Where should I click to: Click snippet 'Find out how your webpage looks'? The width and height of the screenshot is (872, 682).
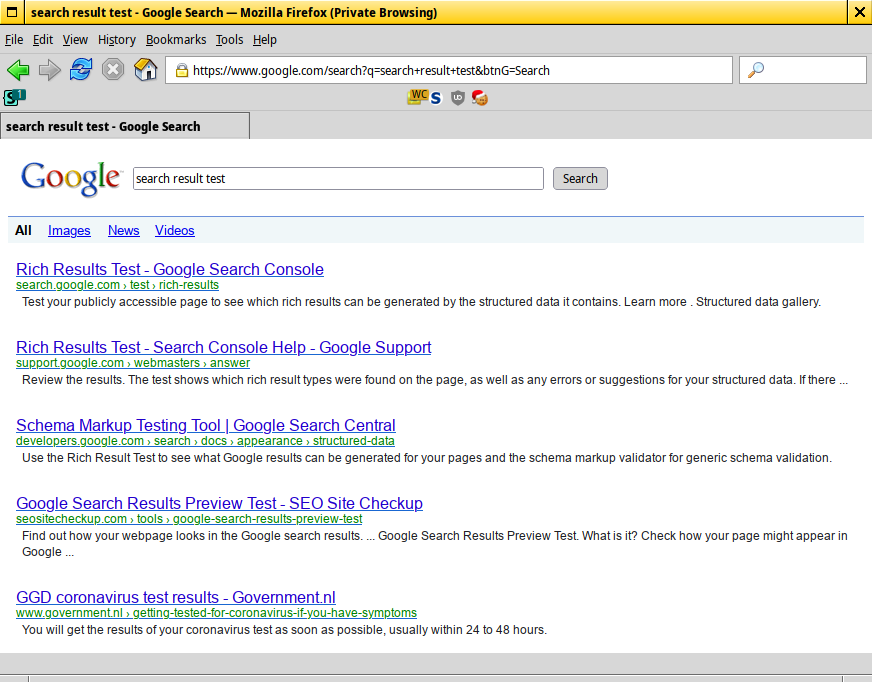435,543
